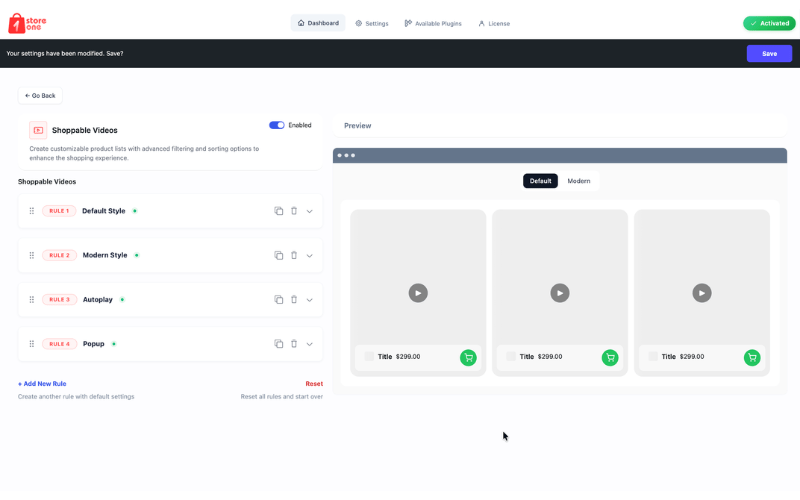Click the red Reset link

coord(314,384)
